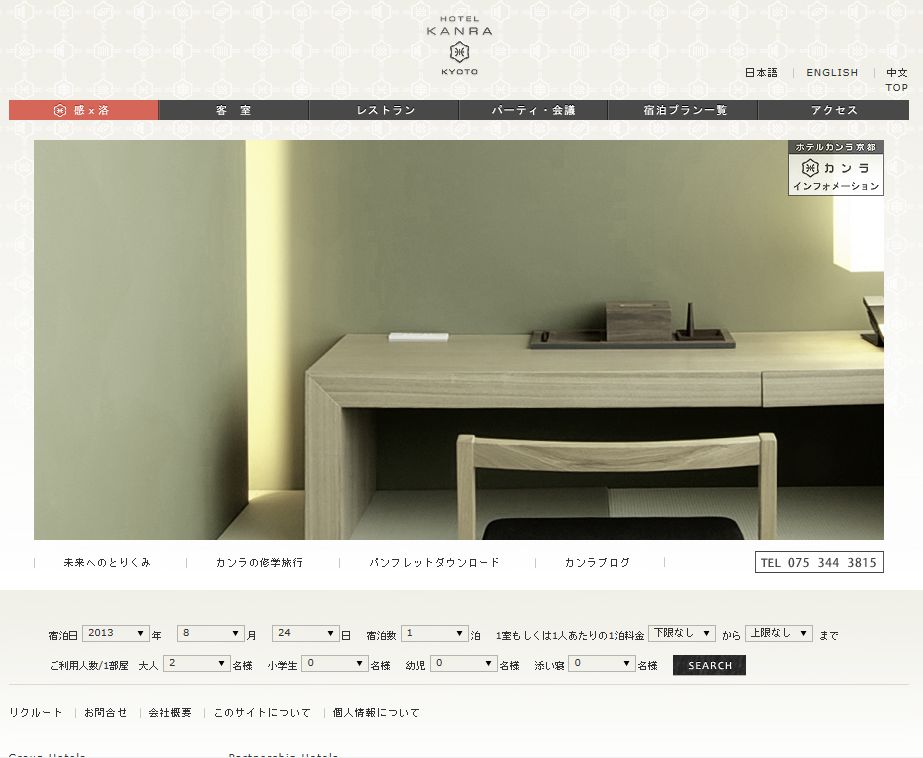Go to the TOP link
This screenshot has width=923, height=758.
897,87
